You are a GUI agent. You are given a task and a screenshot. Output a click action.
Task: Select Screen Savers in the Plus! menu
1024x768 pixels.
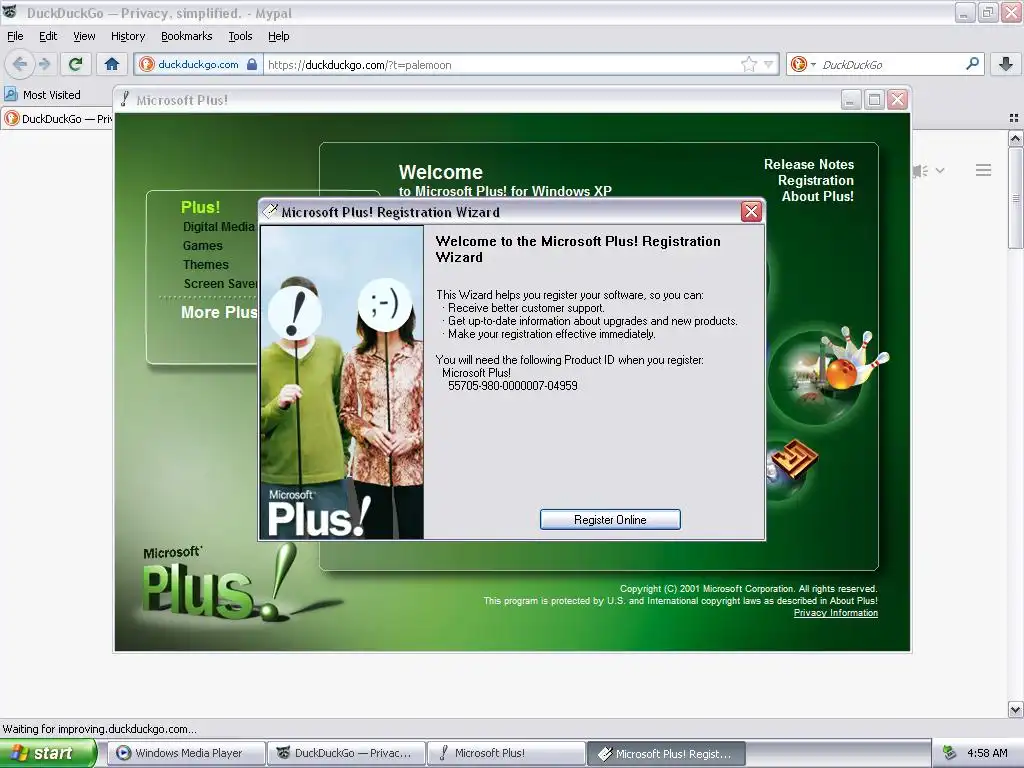point(221,283)
